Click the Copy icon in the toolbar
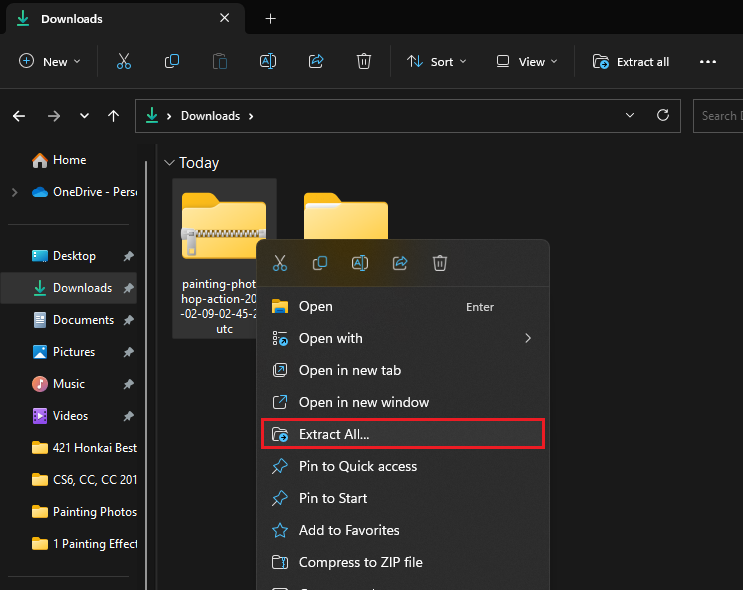 172,62
